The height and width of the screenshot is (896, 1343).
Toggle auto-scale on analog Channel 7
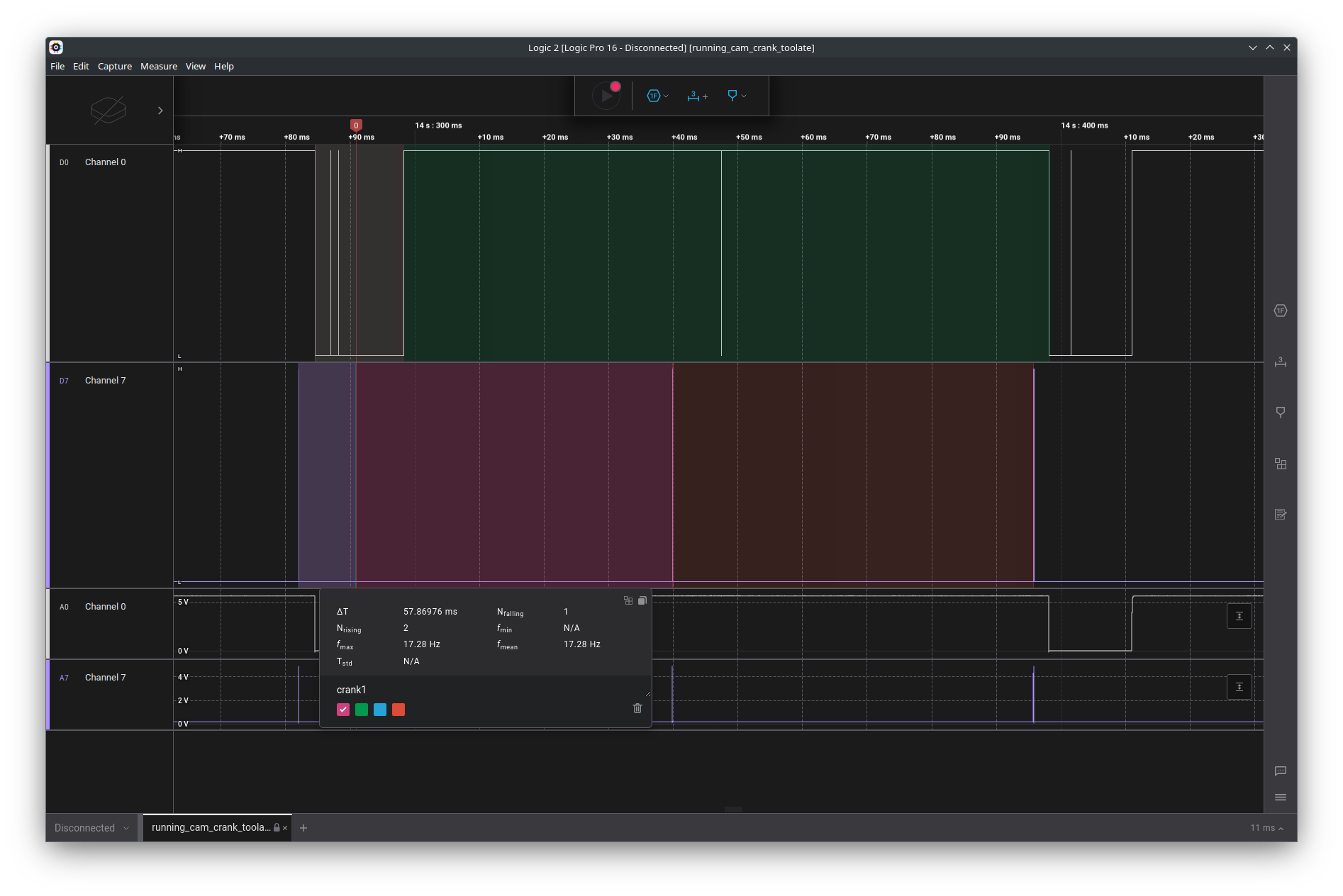point(1239,687)
